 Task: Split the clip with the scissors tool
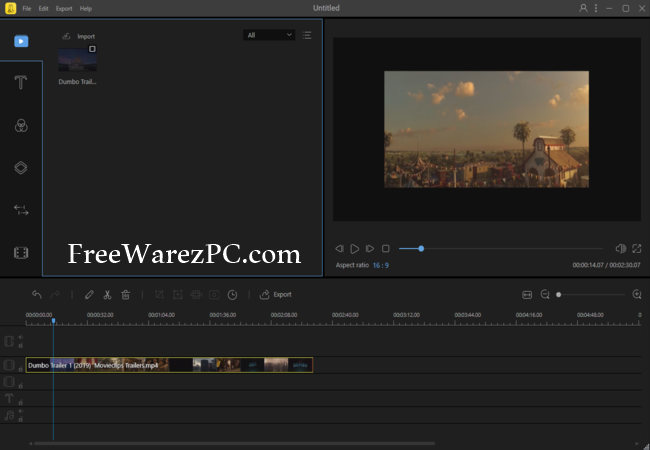tap(107, 295)
